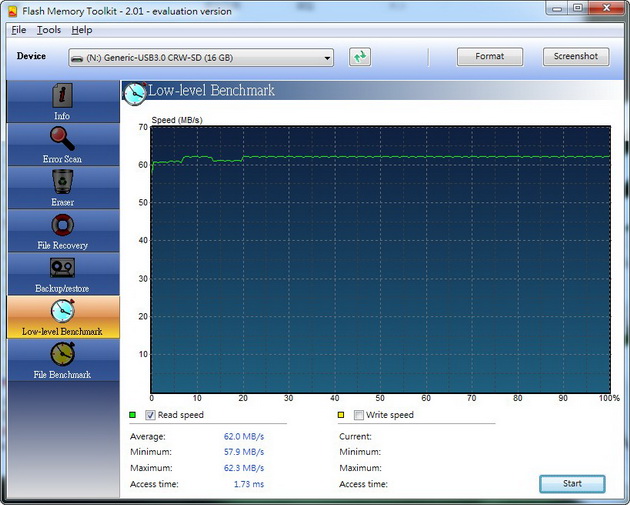This screenshot has width=630, height=505.
Task: Uncheck the Read speed checkbox
Action: pyautogui.click(x=151, y=415)
